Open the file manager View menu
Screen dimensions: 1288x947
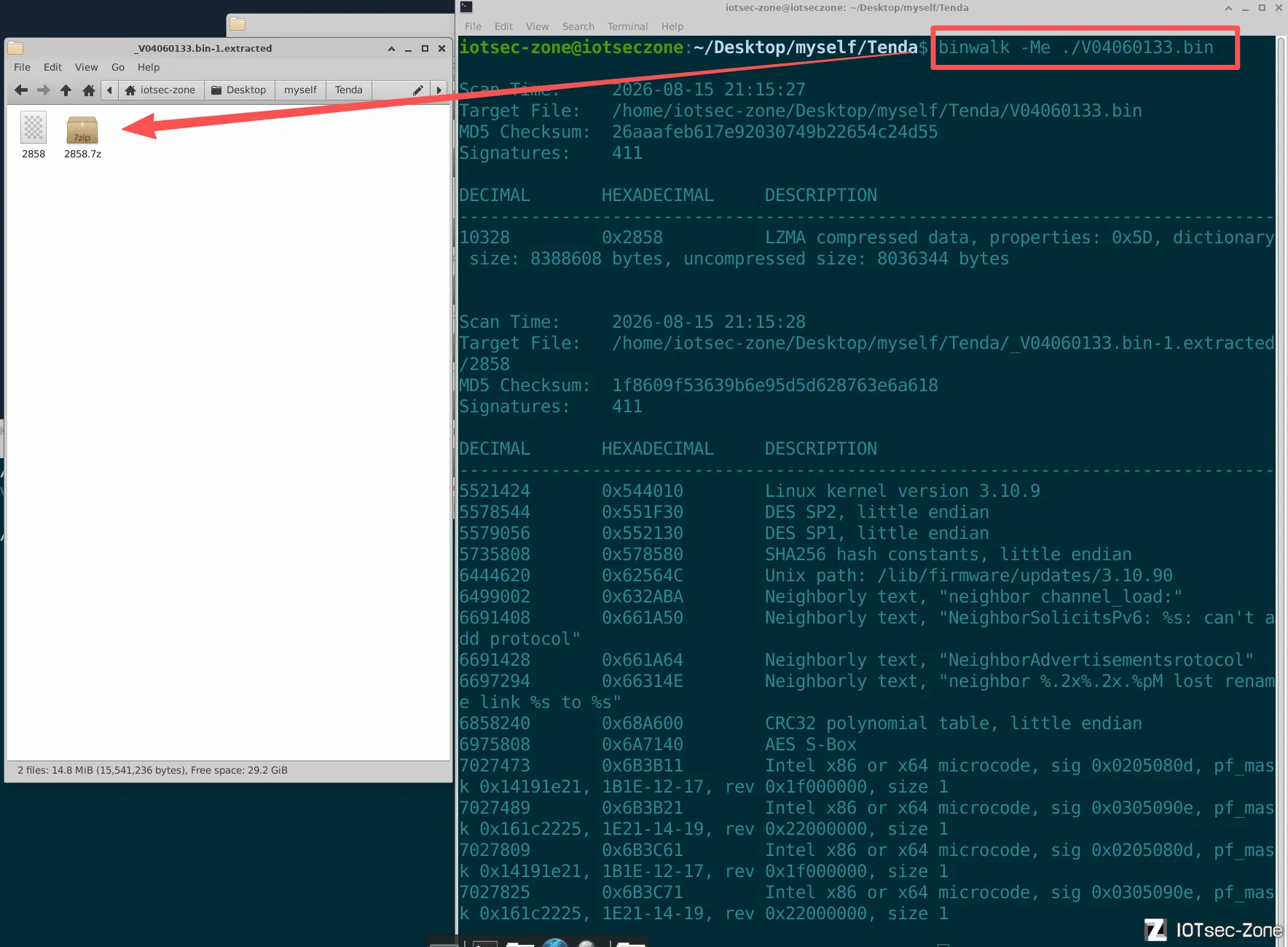point(86,67)
